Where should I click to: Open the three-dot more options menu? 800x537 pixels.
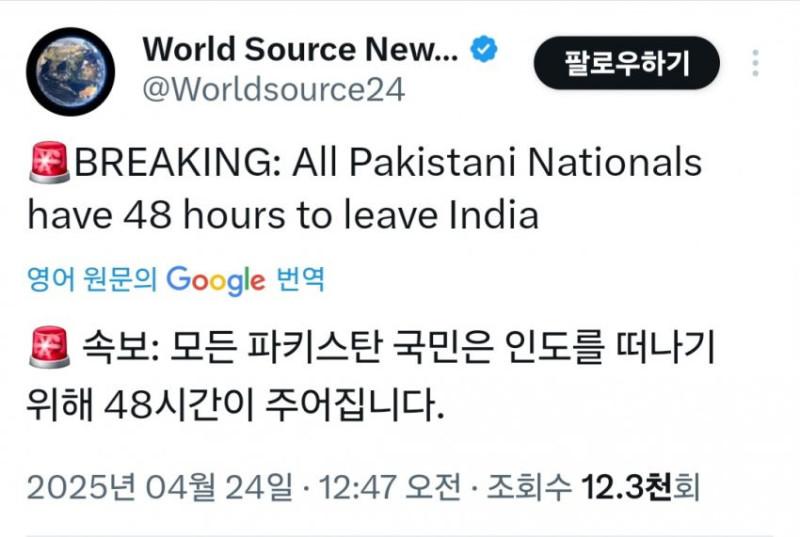pos(755,64)
